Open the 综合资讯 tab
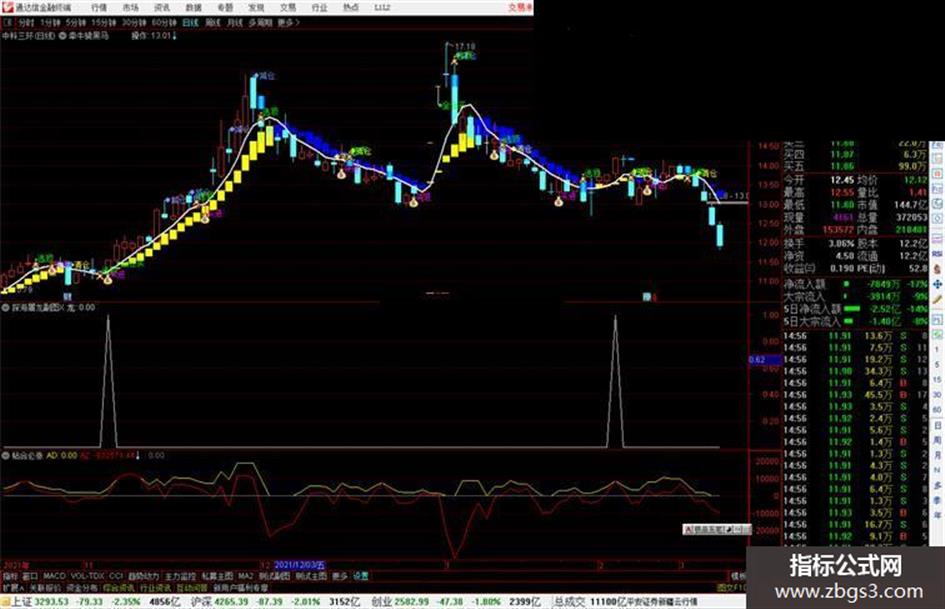 click(119, 587)
